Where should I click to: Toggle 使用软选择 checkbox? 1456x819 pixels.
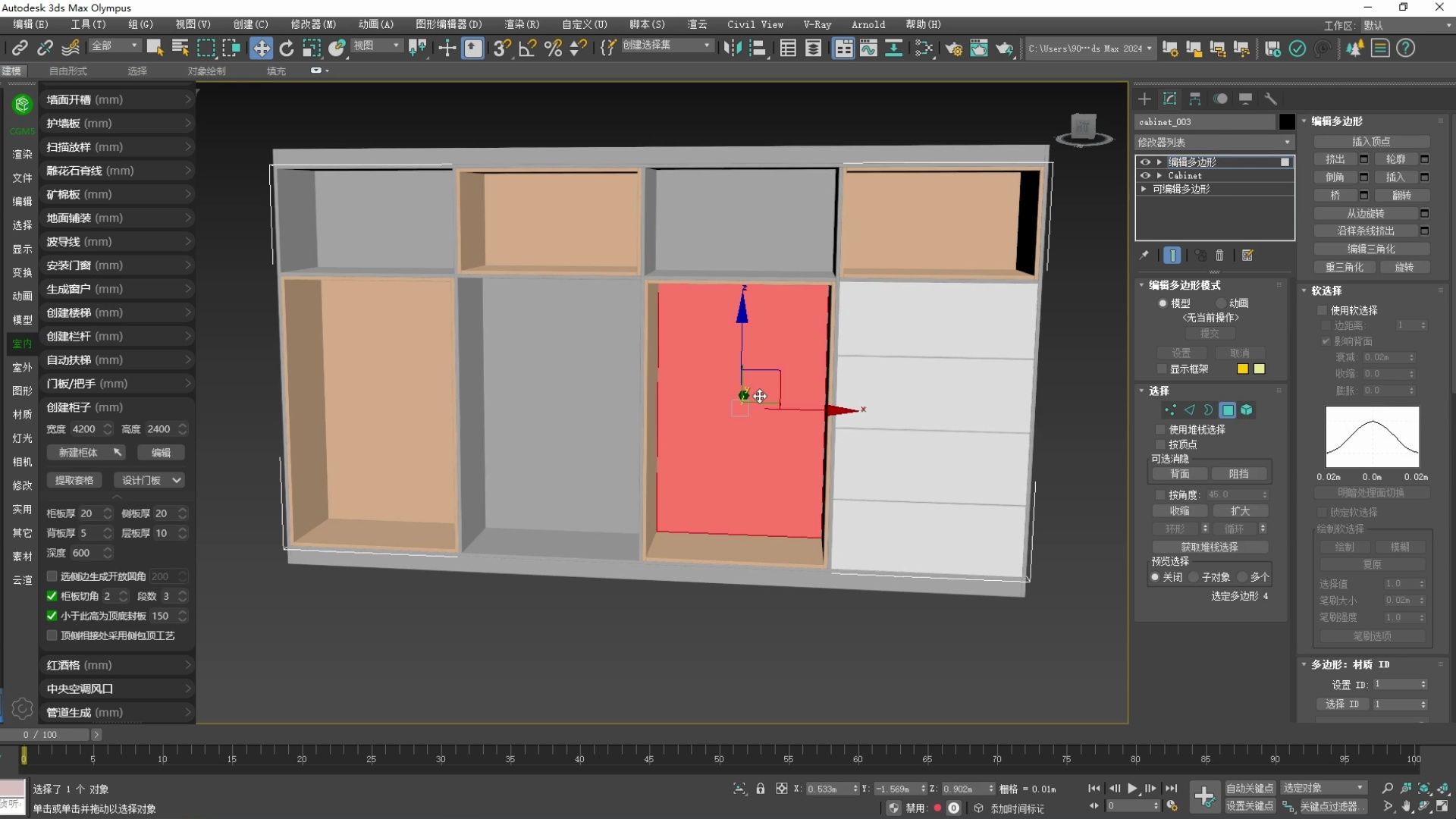[1323, 310]
